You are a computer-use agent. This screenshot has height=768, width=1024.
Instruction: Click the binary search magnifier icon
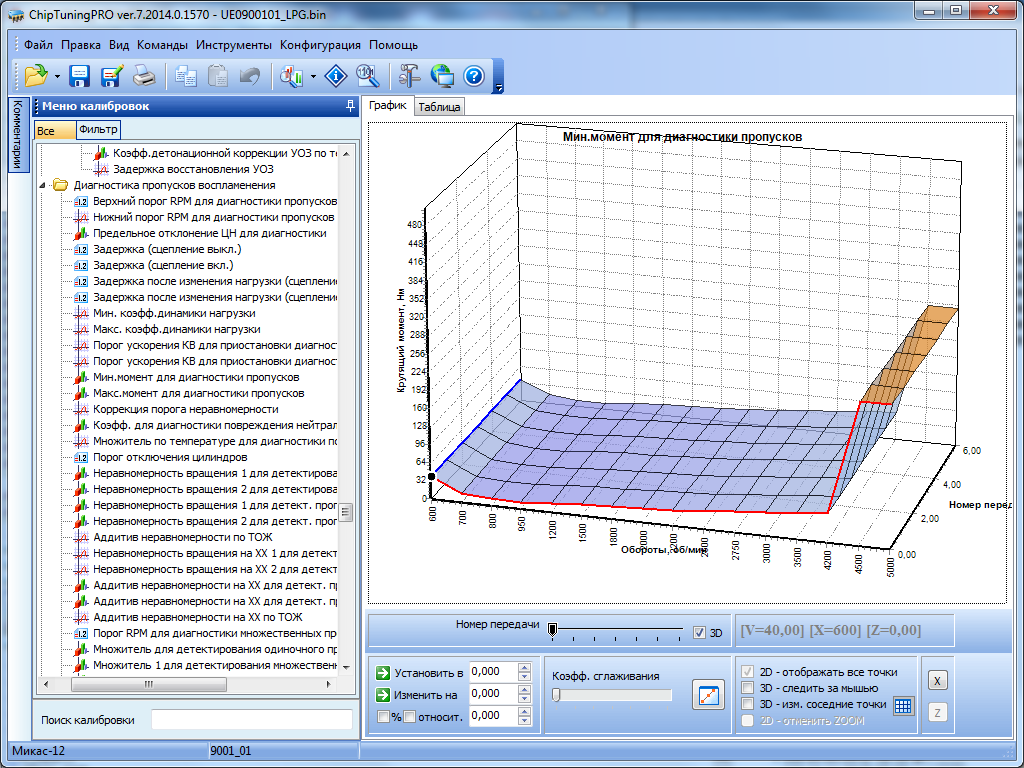pos(367,75)
